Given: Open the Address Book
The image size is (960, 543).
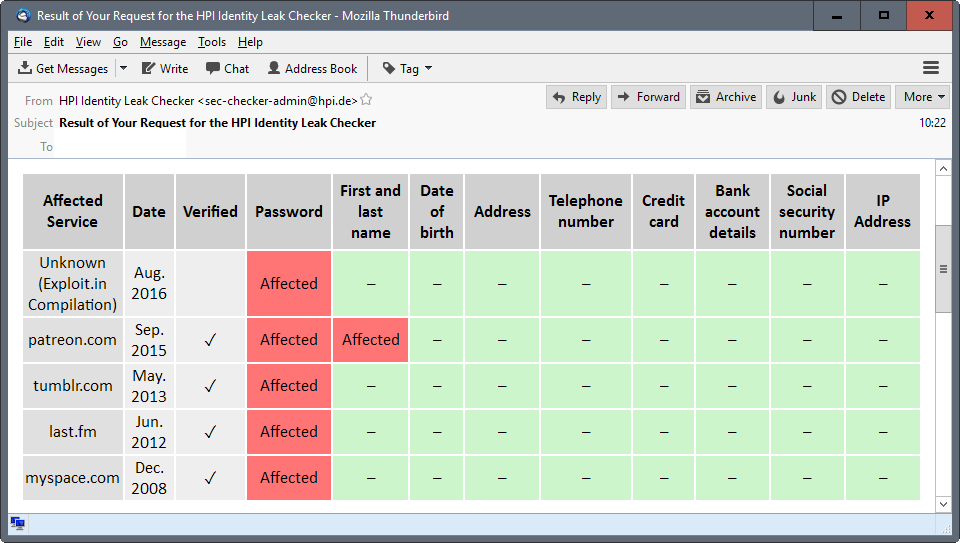Looking at the screenshot, I should [312, 69].
